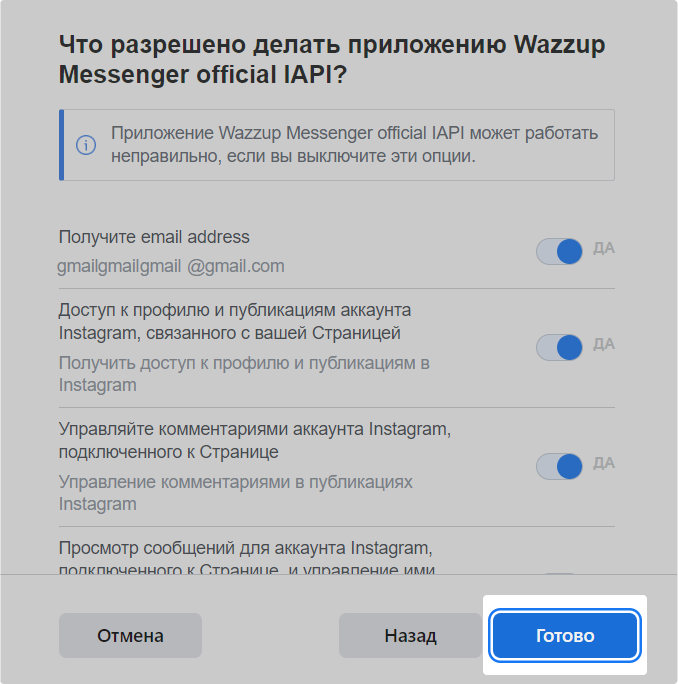Click ДА label beside comments management toggle
Viewport: 678px width, 684px height.
tap(604, 463)
